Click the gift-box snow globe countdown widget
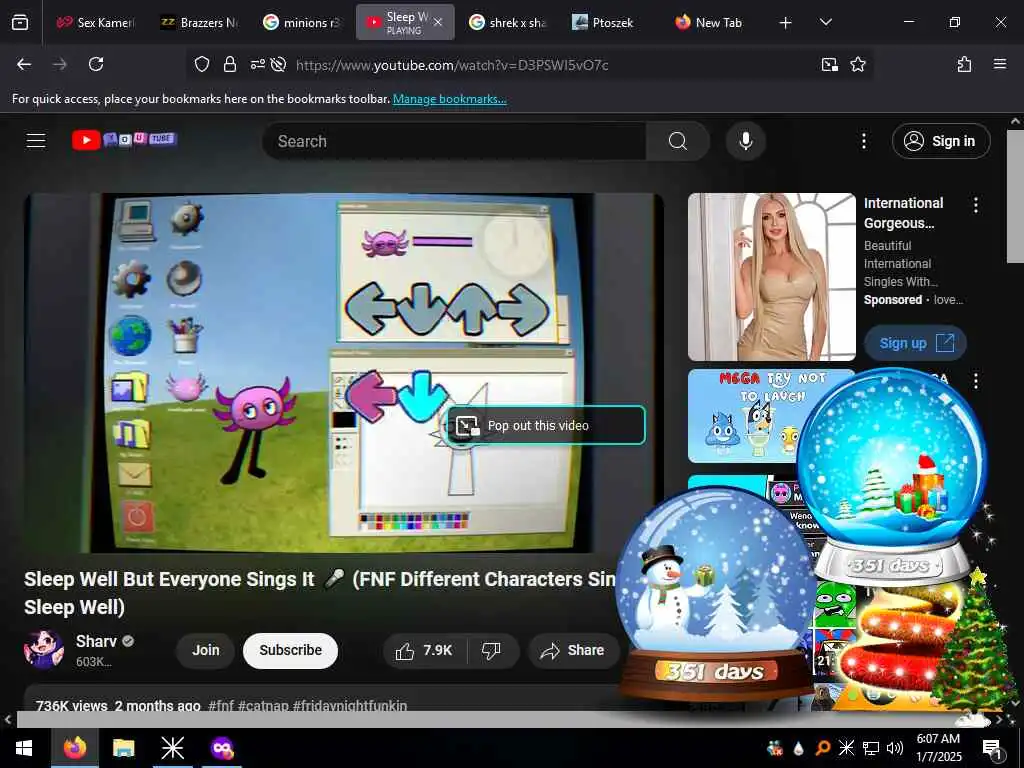The height and width of the screenshot is (768, 1024). [891, 475]
